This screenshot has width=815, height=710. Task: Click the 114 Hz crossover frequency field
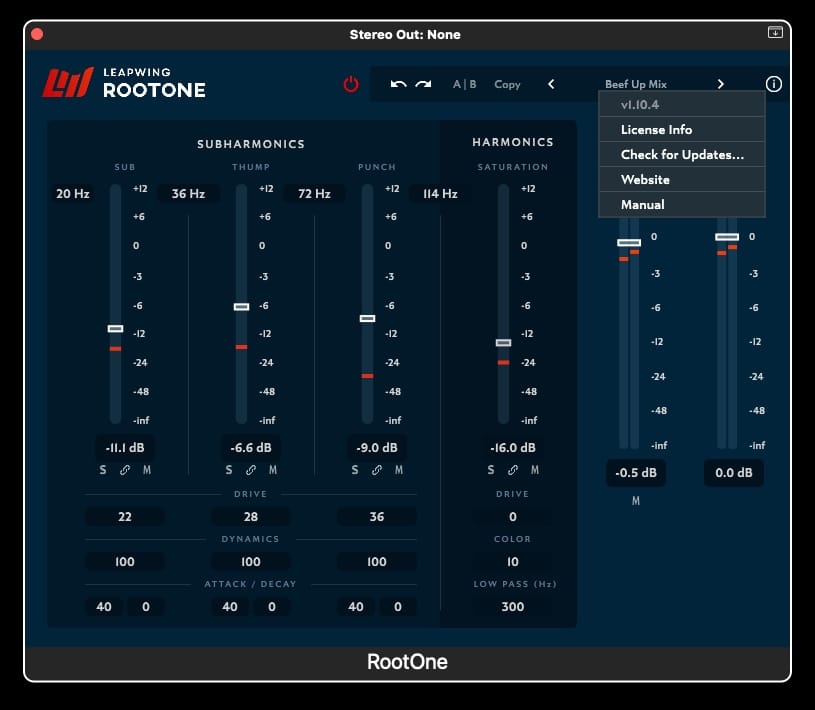click(x=440, y=194)
